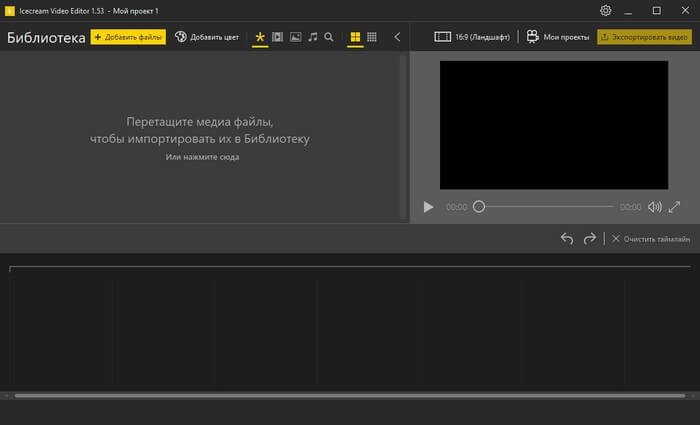
Task: Filter library by image files icon
Action: (x=296, y=37)
